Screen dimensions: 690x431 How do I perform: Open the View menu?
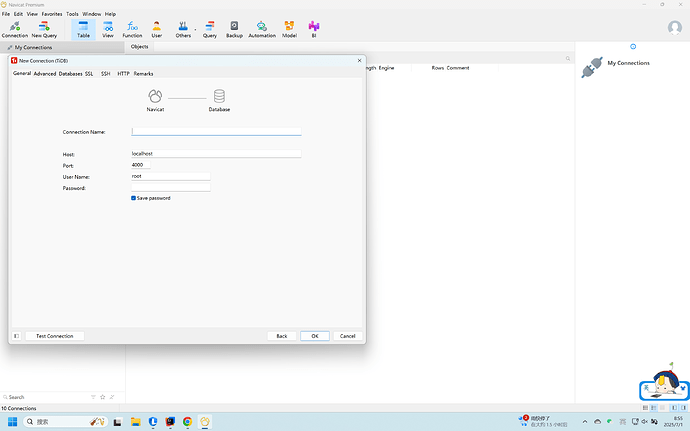click(x=32, y=14)
